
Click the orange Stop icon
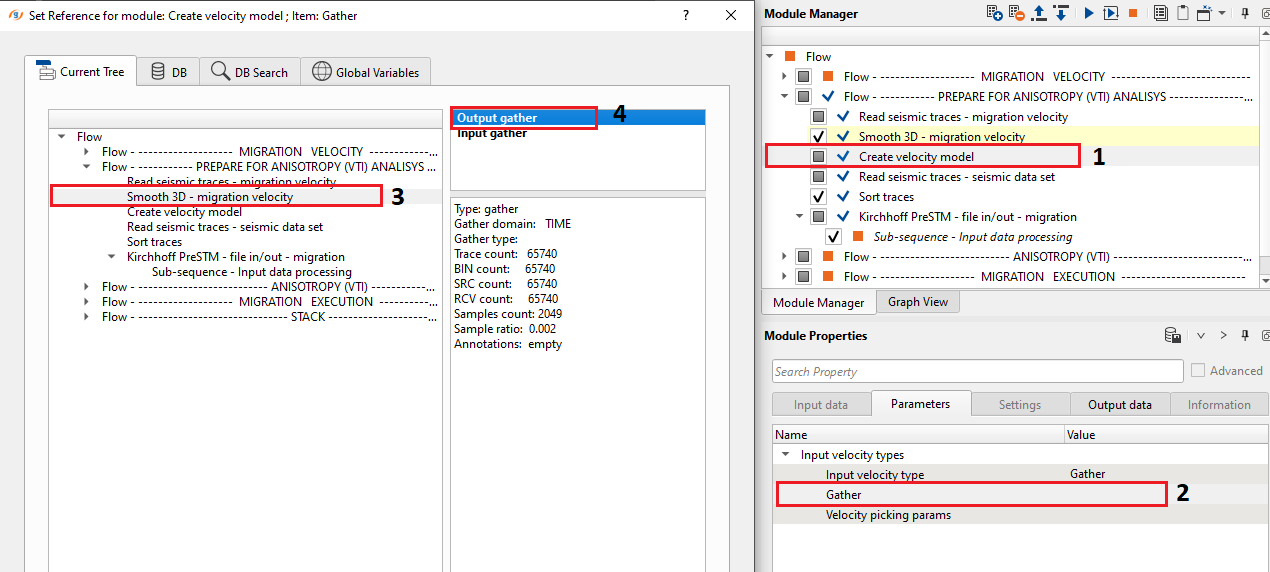tap(1133, 13)
